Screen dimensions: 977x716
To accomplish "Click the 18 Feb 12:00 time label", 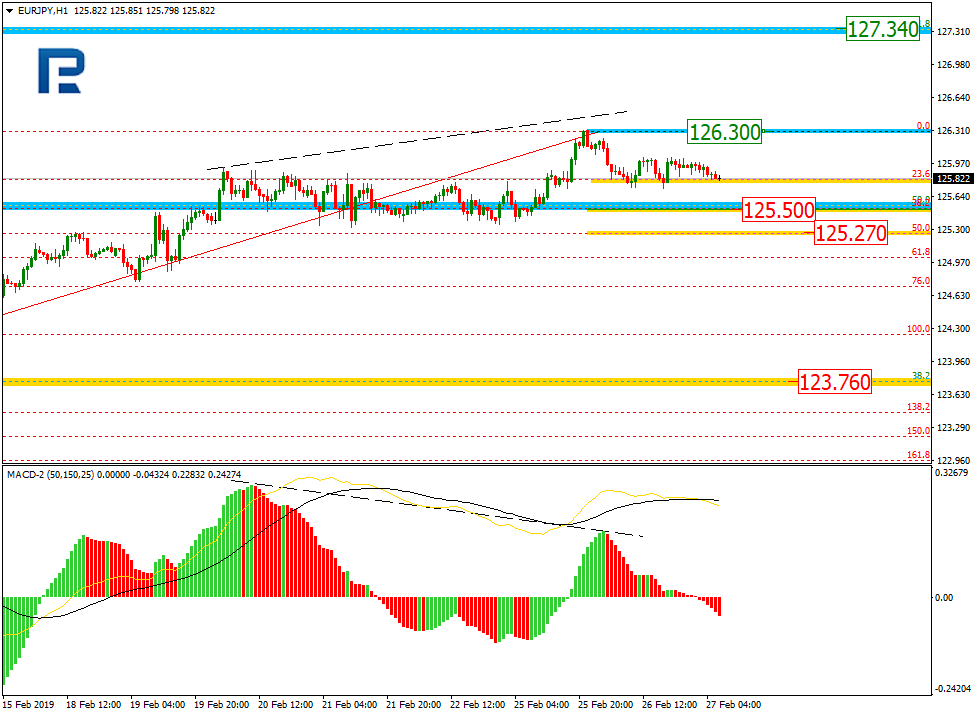I will [x=93, y=705].
